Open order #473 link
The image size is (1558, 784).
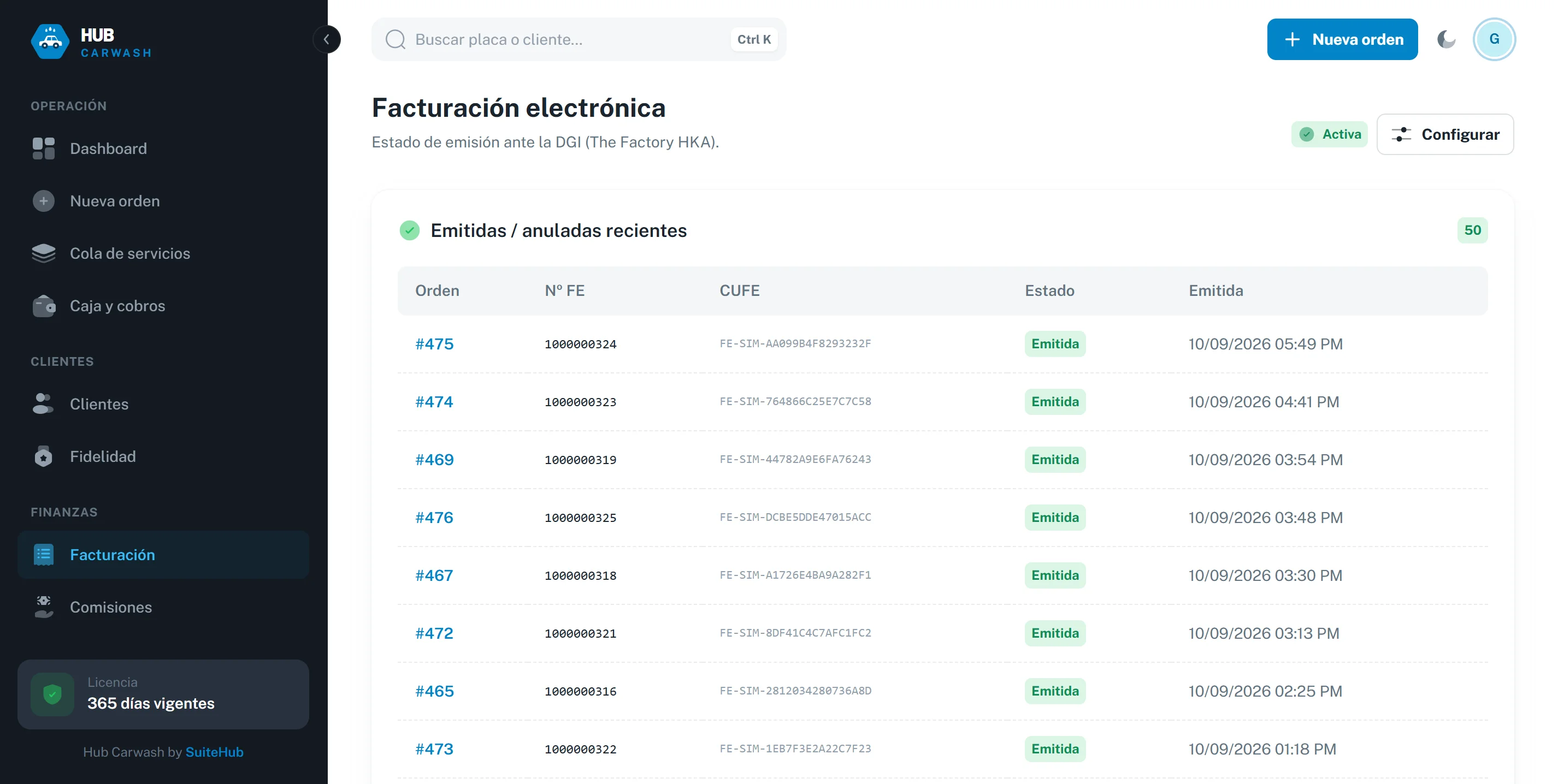tap(434, 750)
